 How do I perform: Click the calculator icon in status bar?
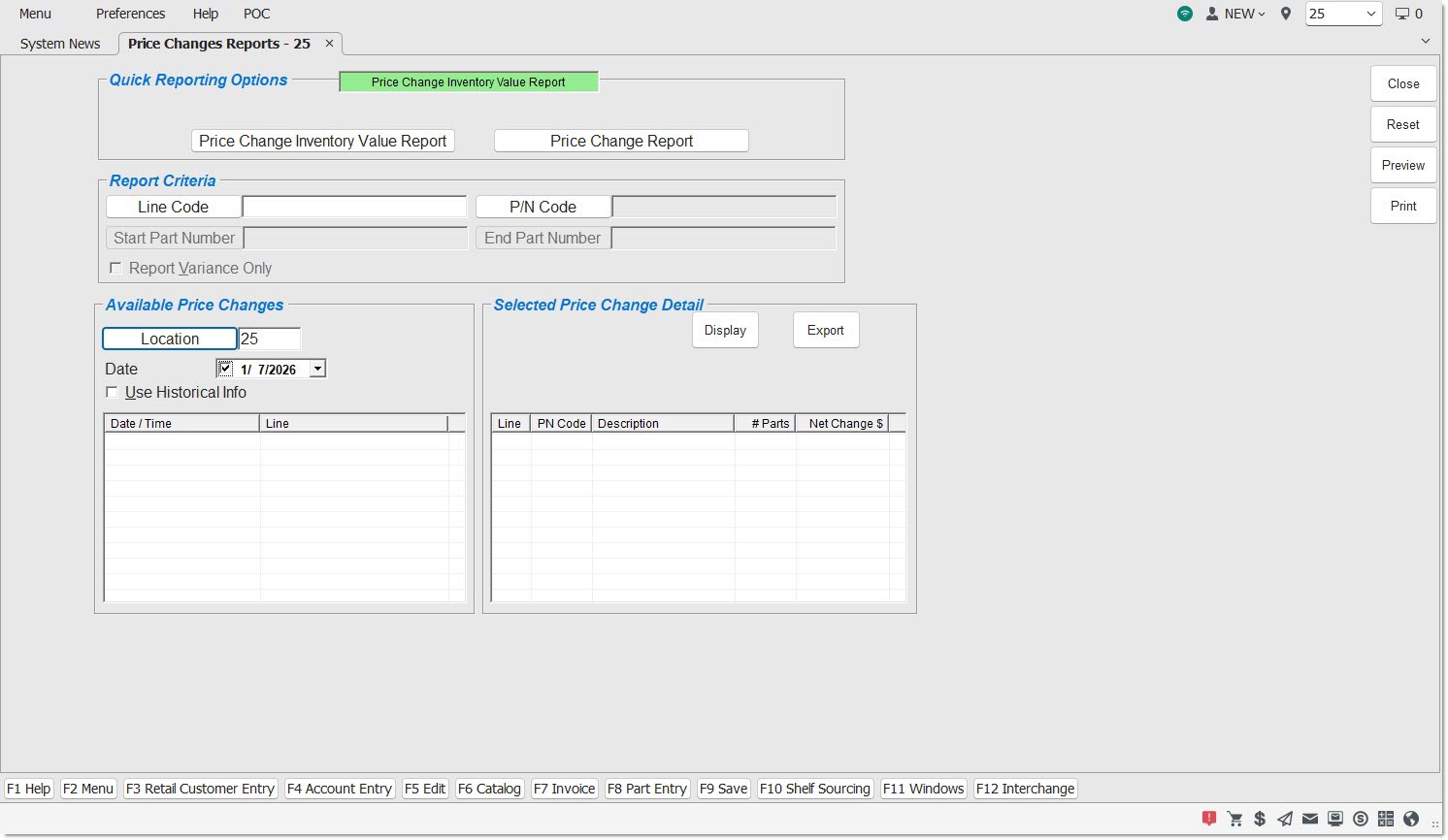(x=1386, y=819)
